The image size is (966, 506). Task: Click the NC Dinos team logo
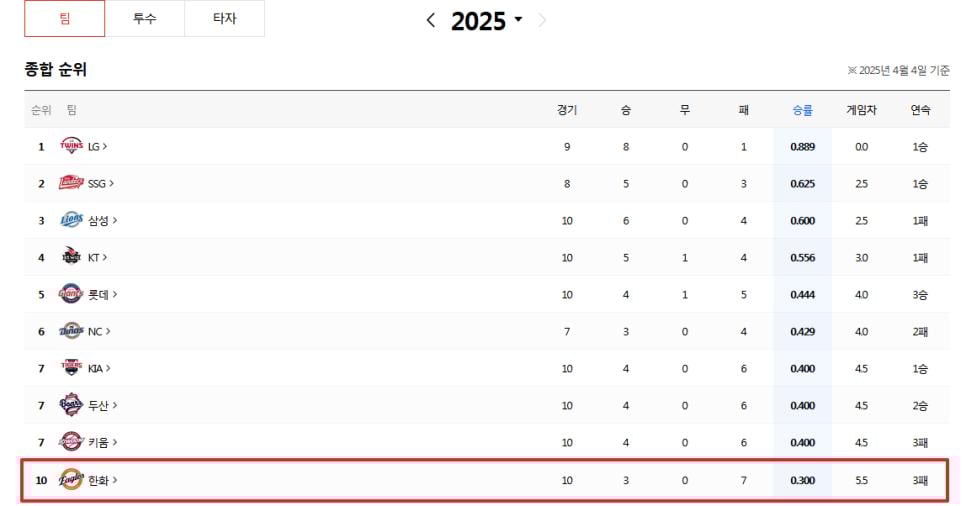pyautogui.click(x=72, y=331)
